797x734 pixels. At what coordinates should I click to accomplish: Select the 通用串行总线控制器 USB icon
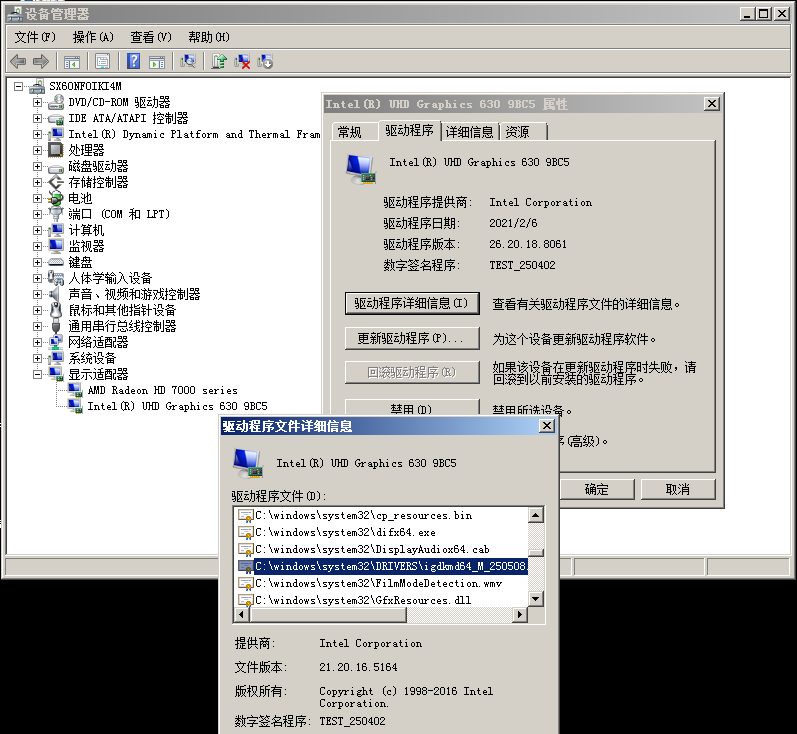(56, 326)
